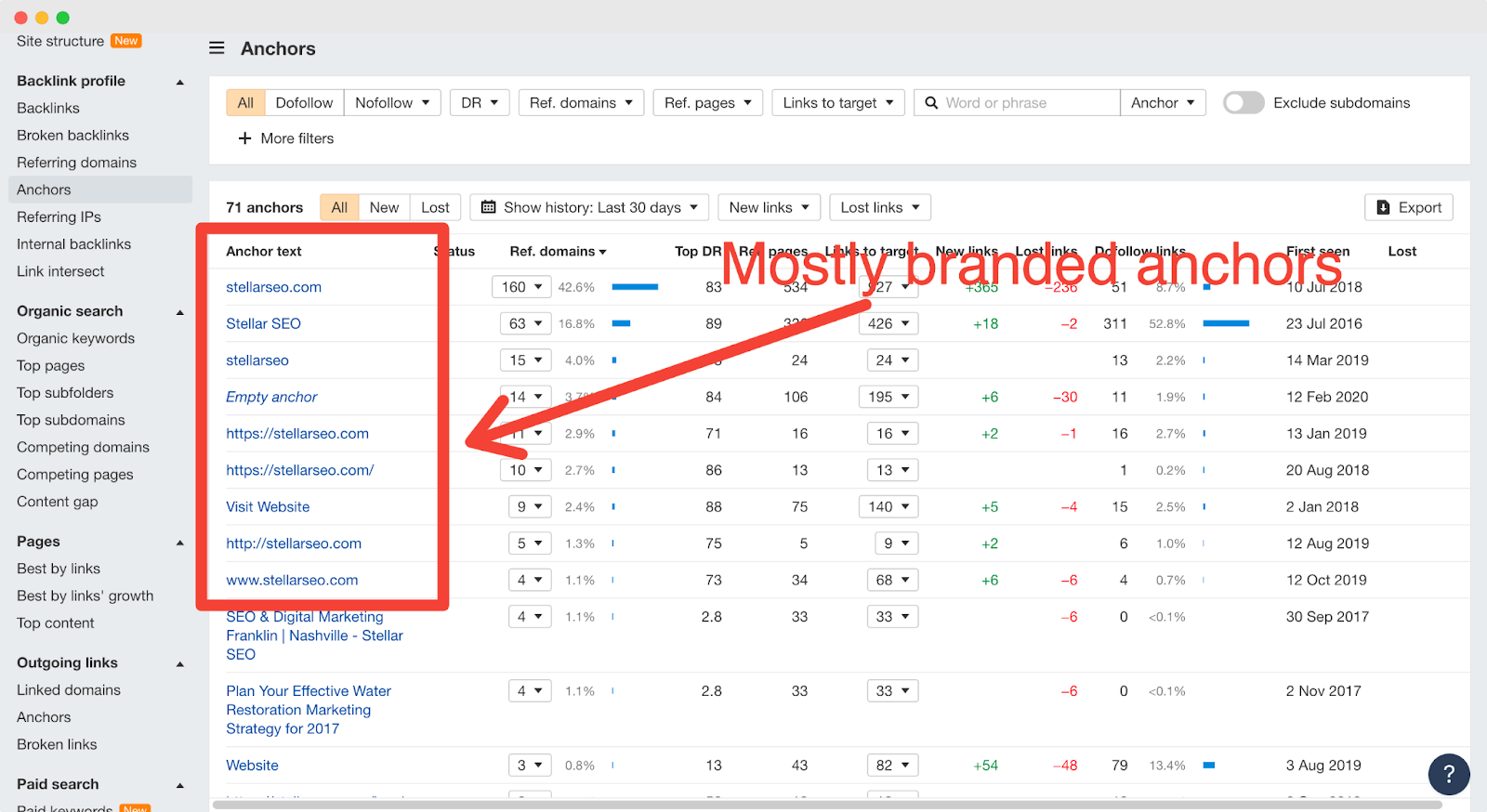Expand the 195 links to target dropdown
Screen dimensions: 1487x812
[x=888, y=397]
